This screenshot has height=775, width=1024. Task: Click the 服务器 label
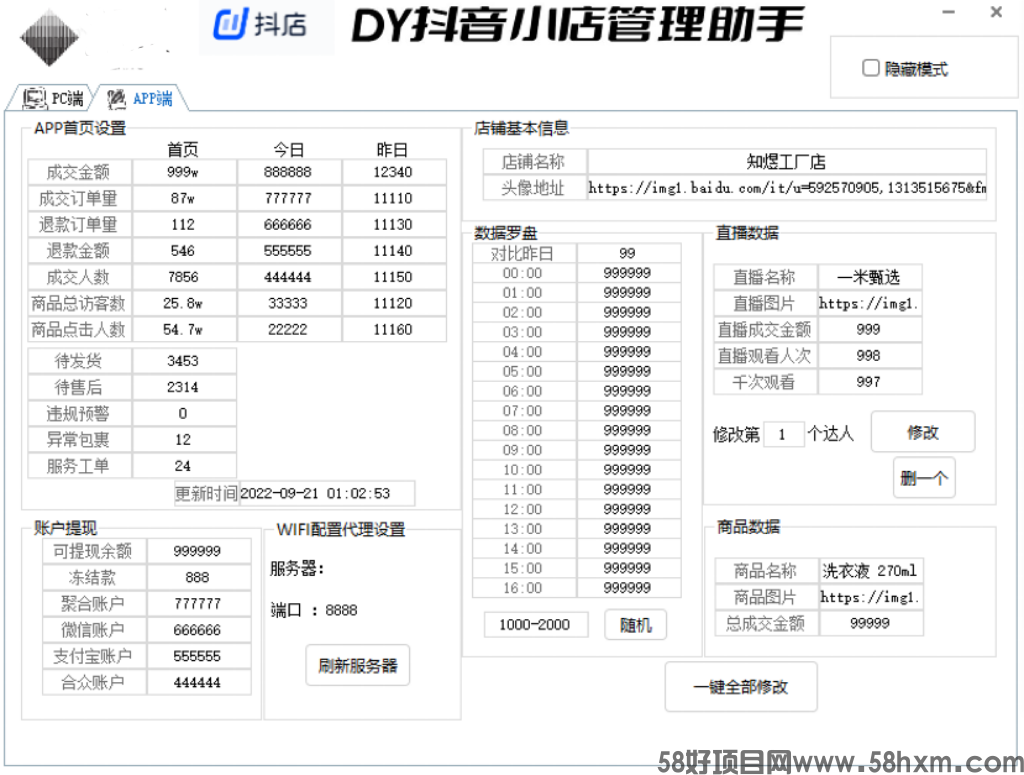pyautogui.click(x=297, y=568)
